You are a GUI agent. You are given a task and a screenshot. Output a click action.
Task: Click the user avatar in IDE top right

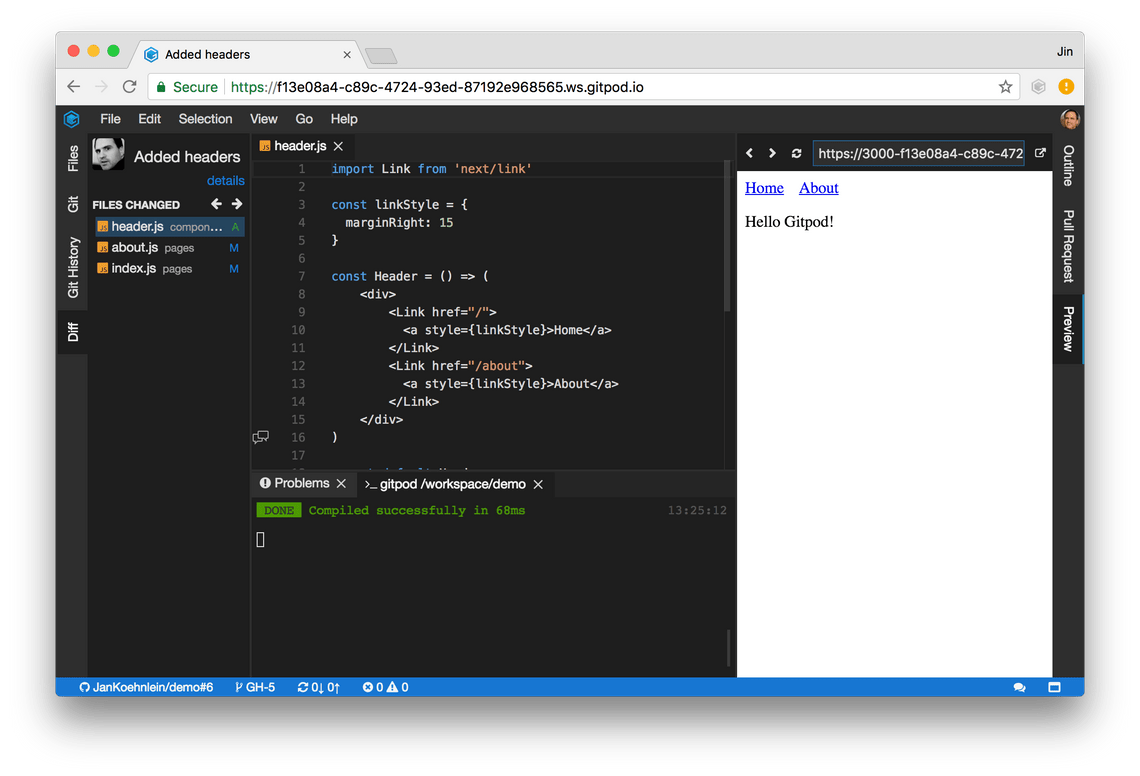coord(1069,119)
